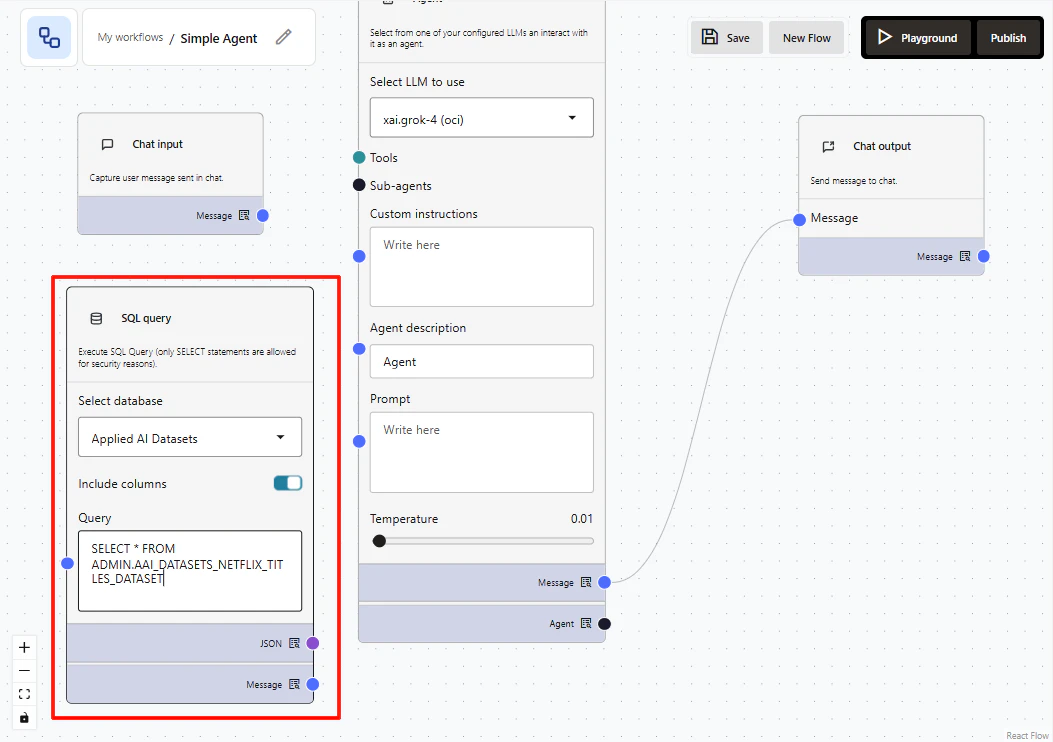The width and height of the screenshot is (1053, 742).
Task: Select the Chat input node title
Action: pyautogui.click(x=157, y=144)
